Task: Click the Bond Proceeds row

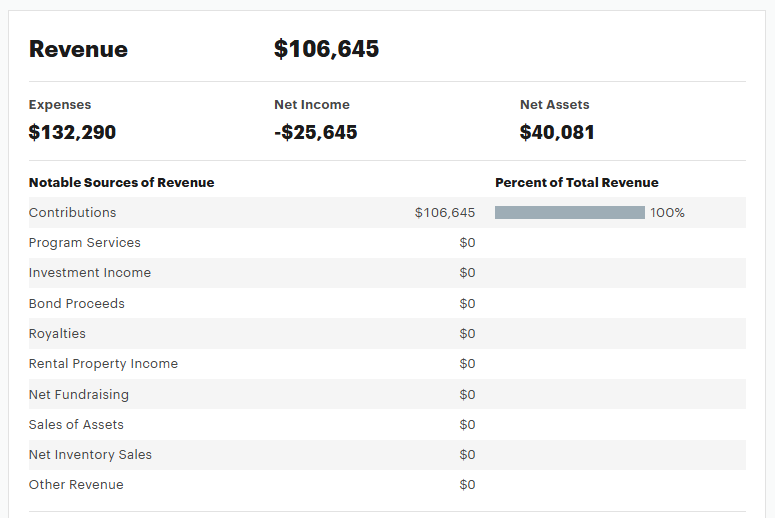Action: pyautogui.click(x=77, y=304)
